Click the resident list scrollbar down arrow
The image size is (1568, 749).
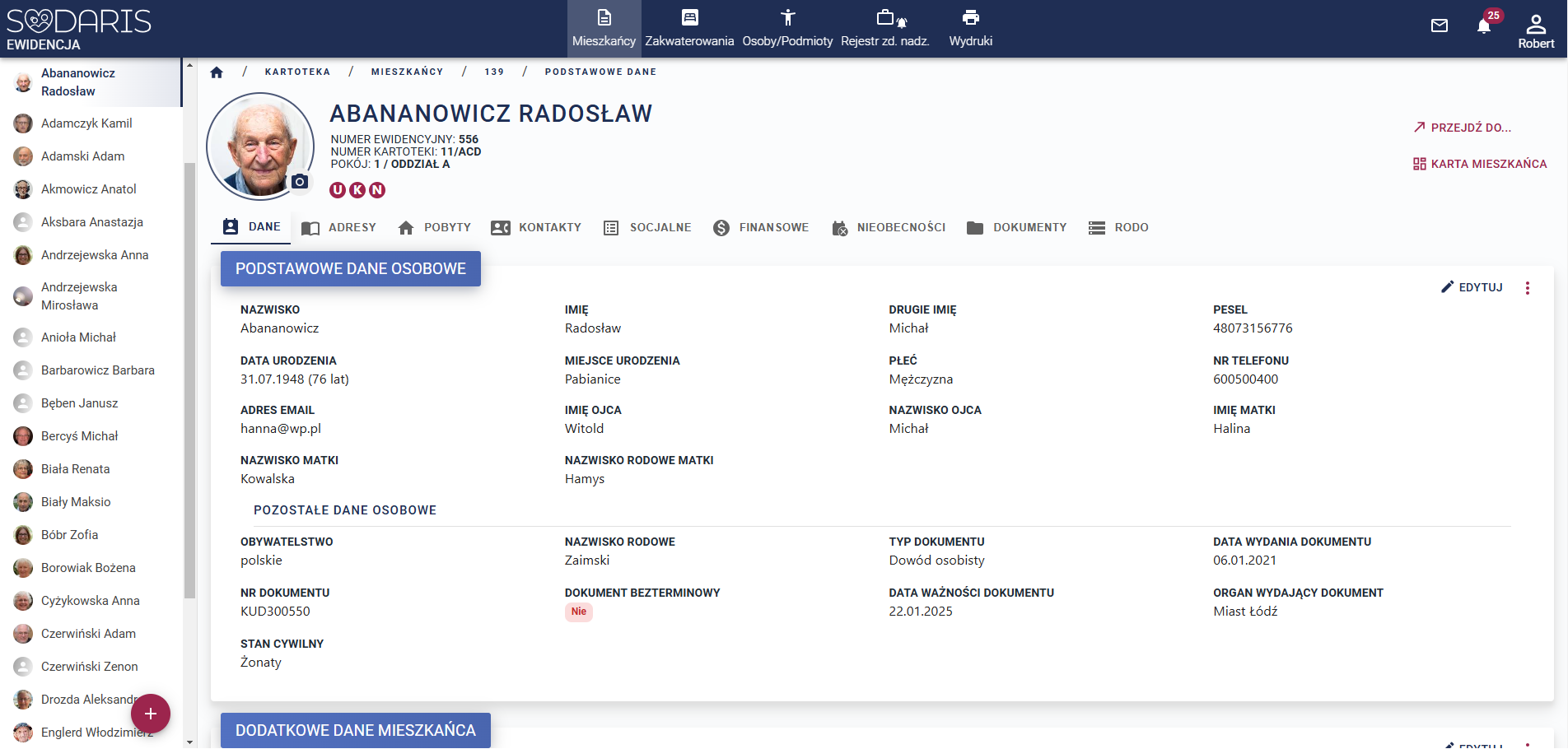(189, 742)
